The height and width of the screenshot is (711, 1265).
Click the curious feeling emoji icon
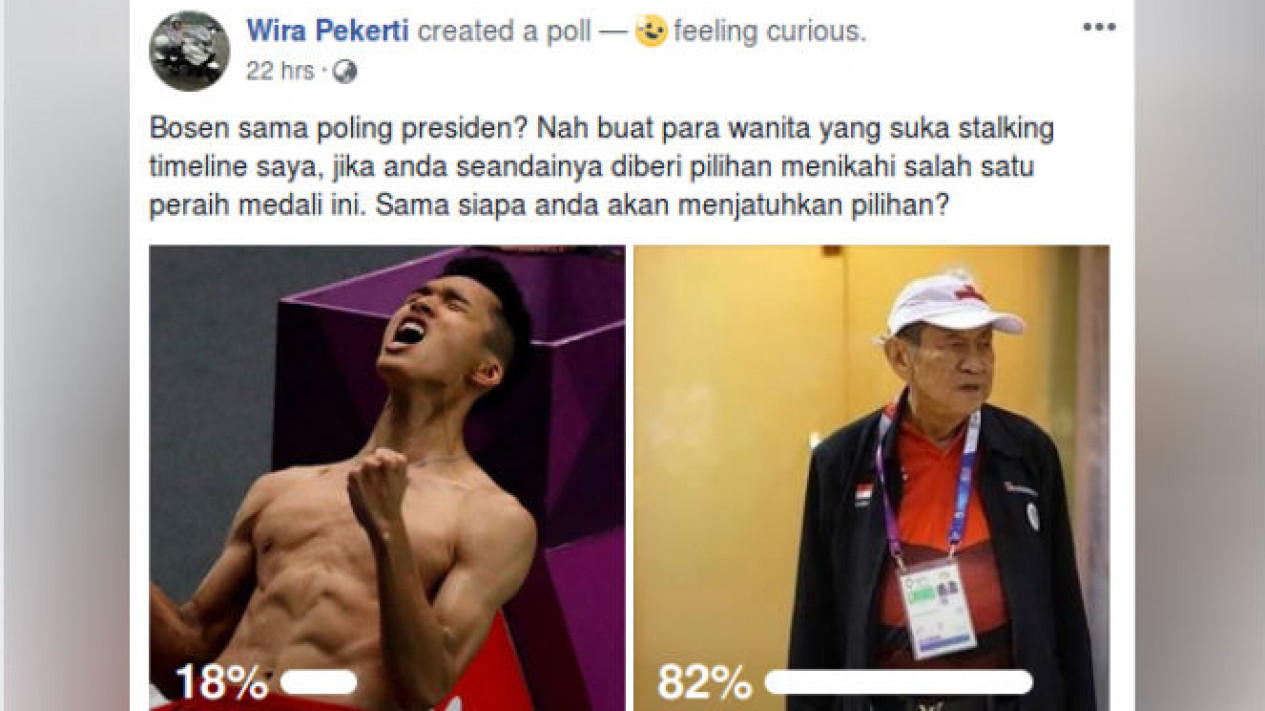pos(651,31)
